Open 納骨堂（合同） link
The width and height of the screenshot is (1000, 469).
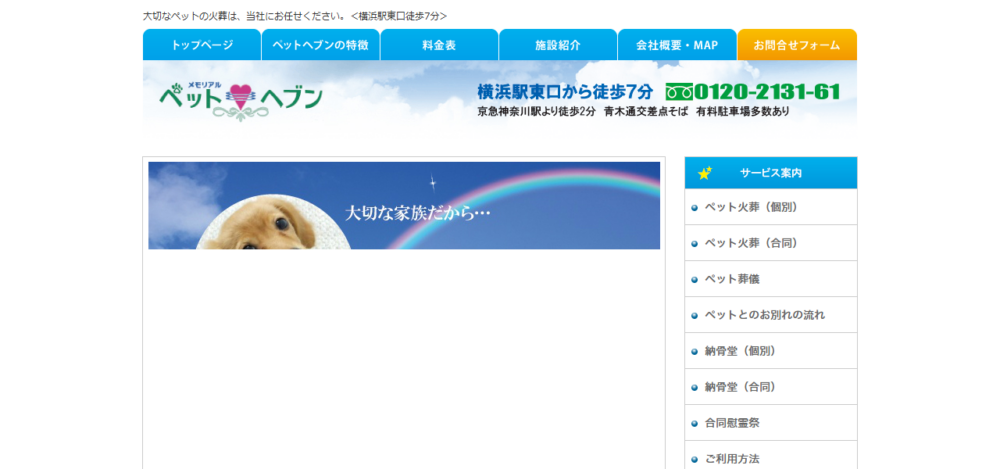pyautogui.click(x=771, y=387)
